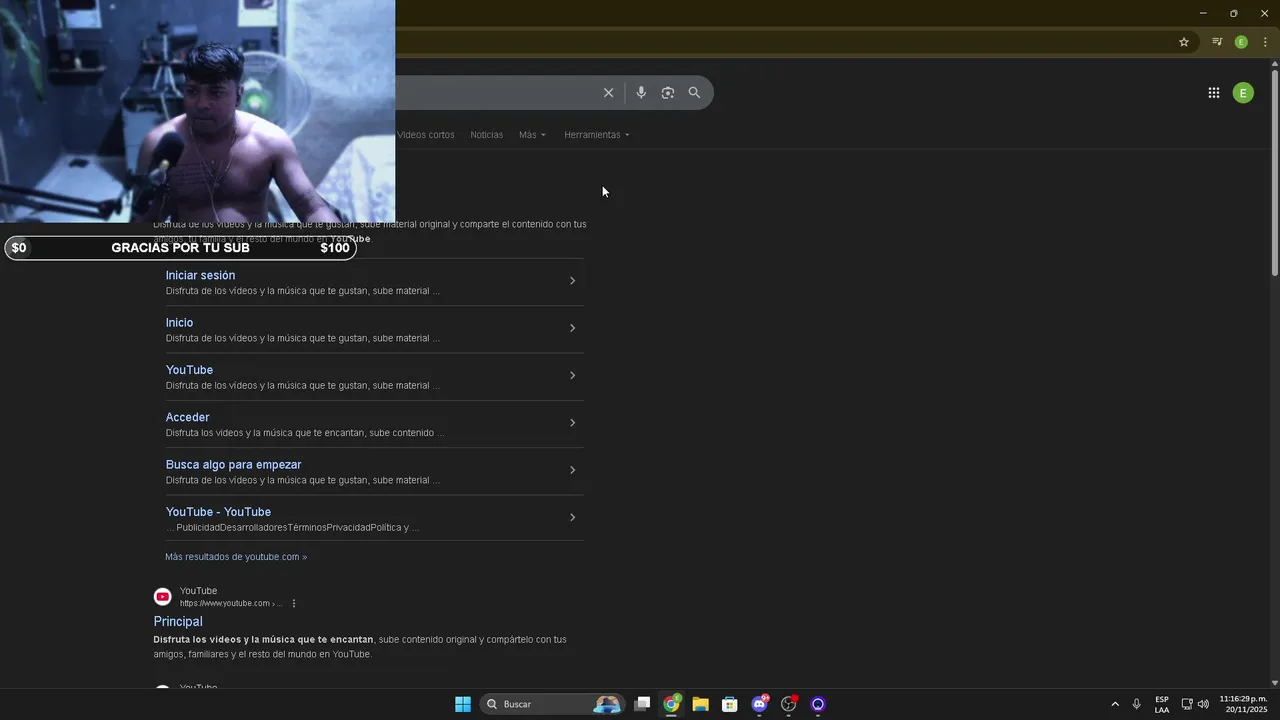Click the Google search input field
This screenshot has width=1280, height=720.
495,93
